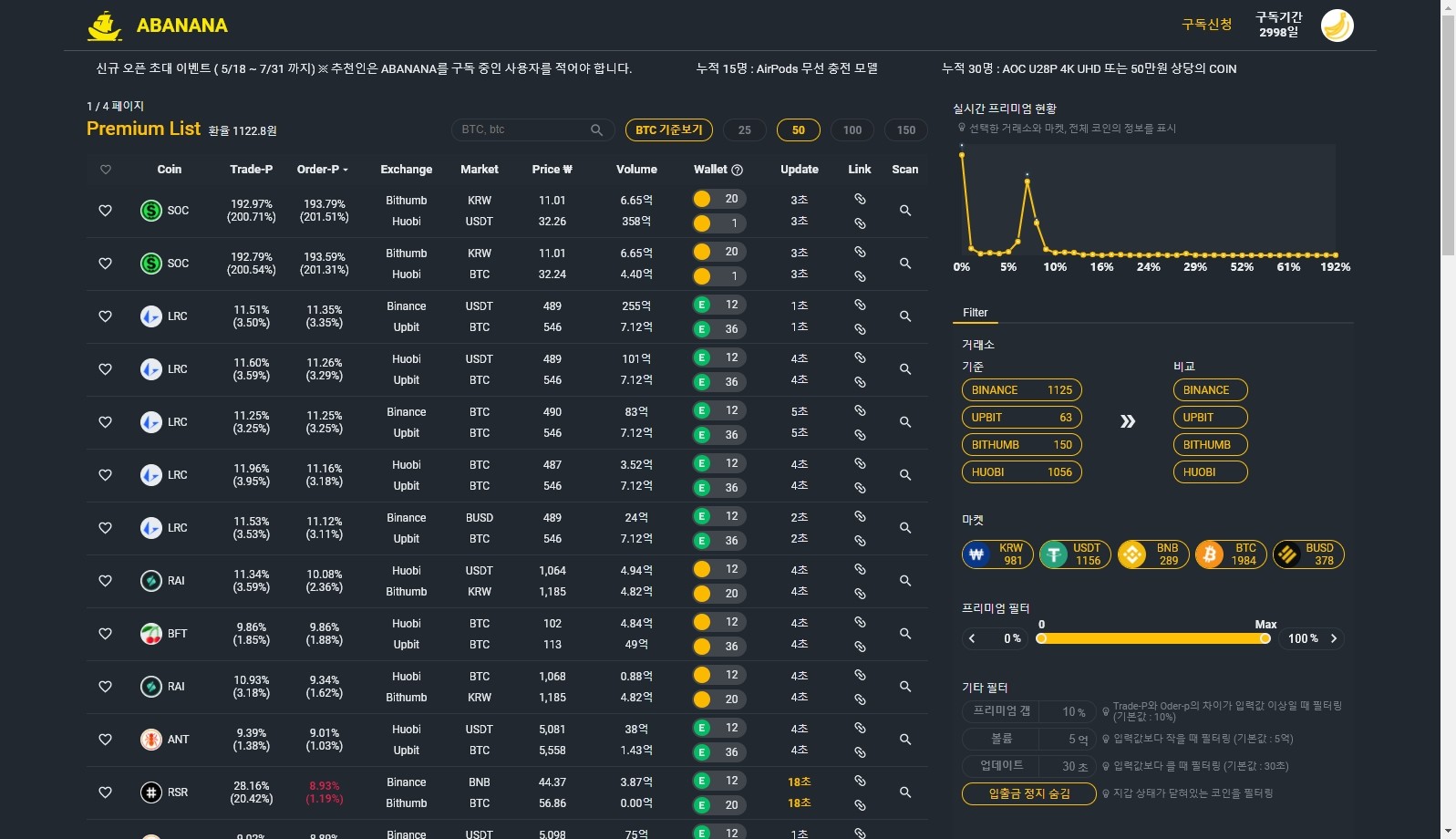Click the RSR coin icon

coord(151,792)
